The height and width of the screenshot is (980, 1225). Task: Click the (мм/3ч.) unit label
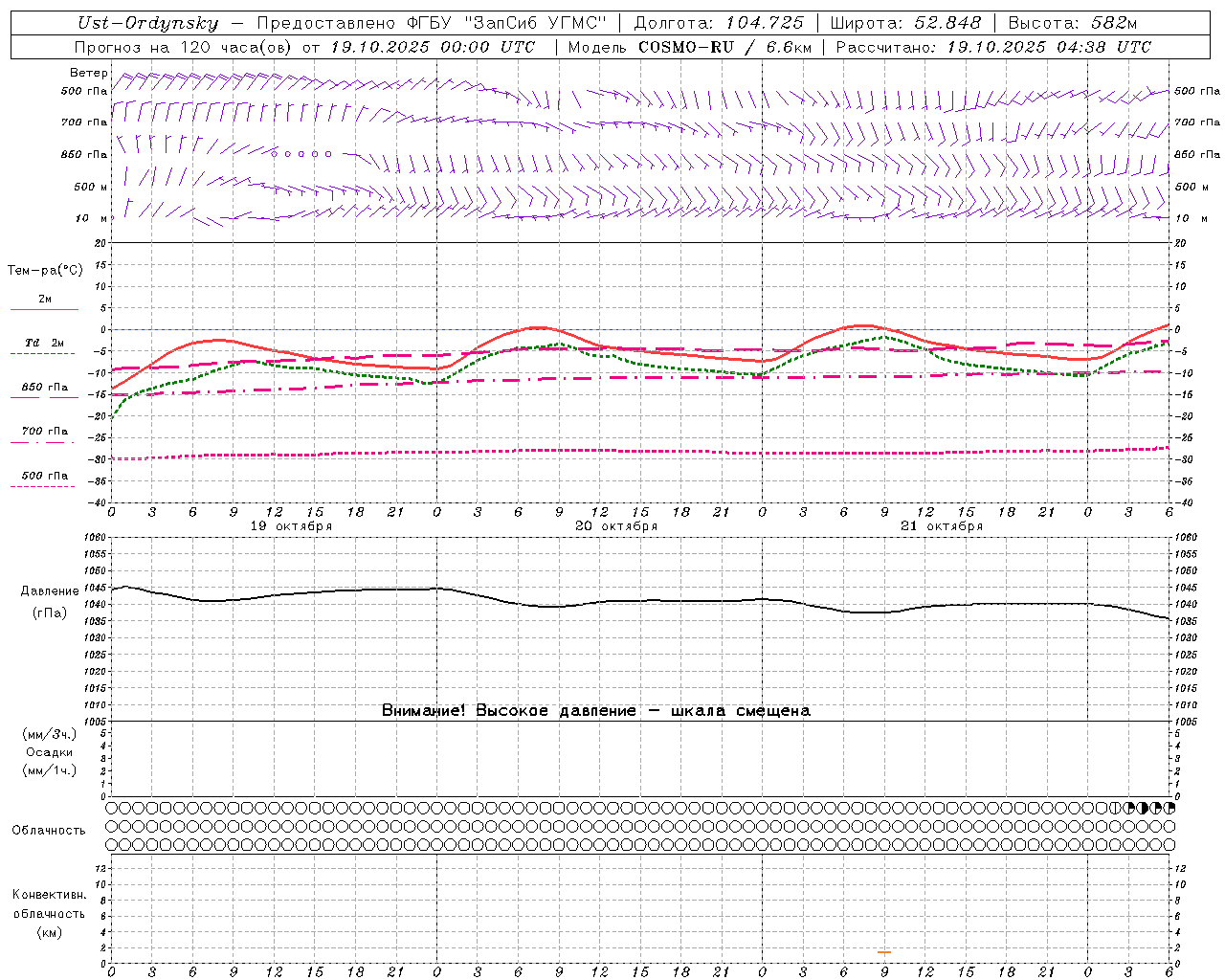point(50,734)
